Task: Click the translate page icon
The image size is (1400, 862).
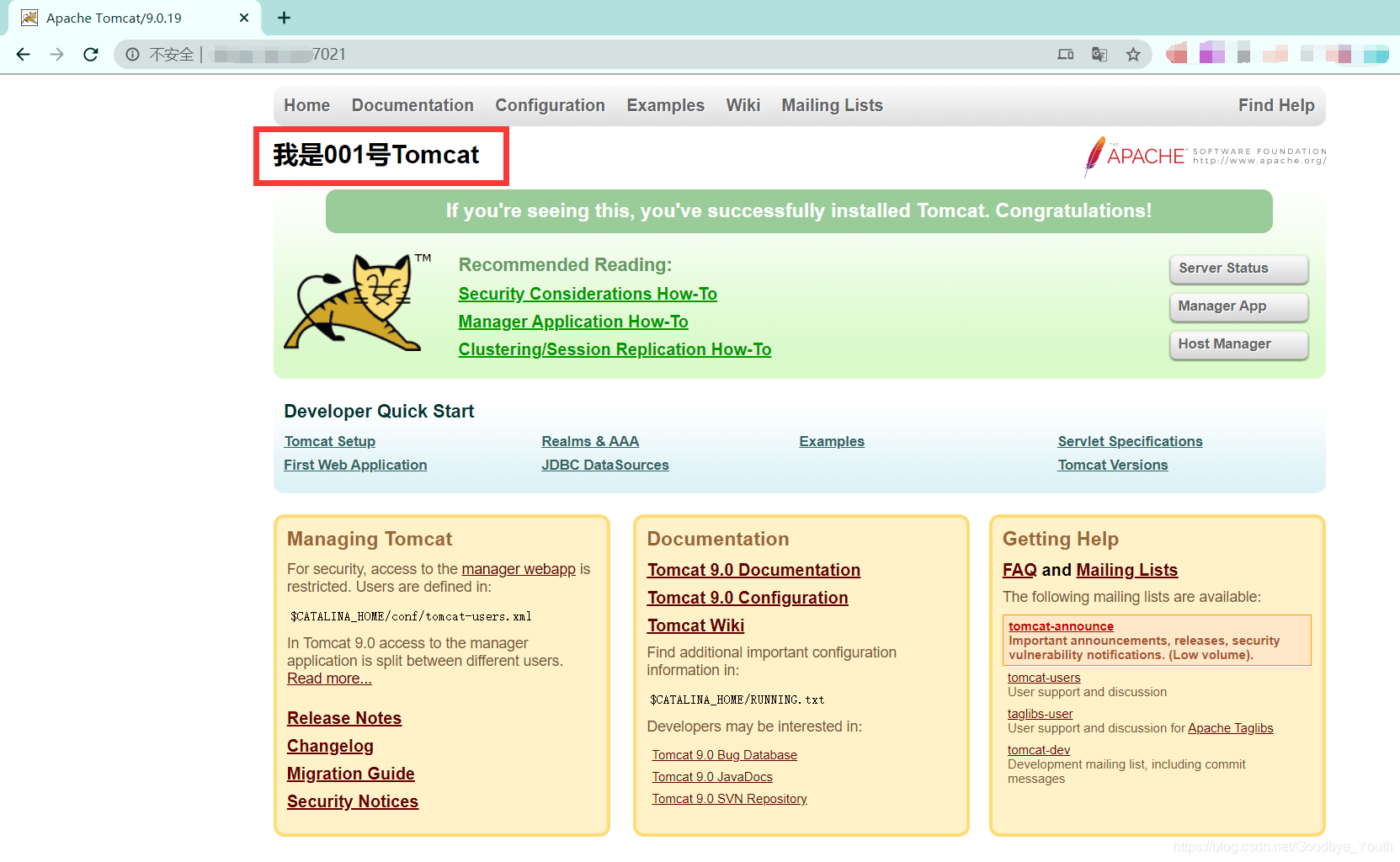Action: (x=1099, y=55)
